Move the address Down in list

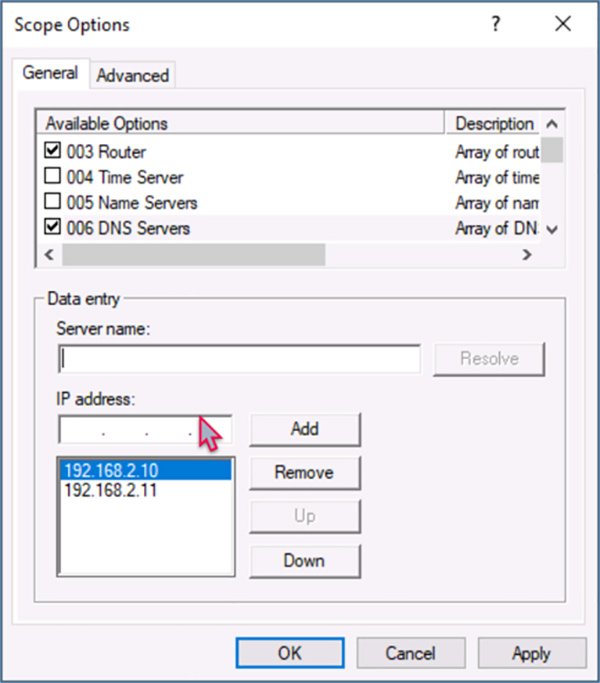[304, 561]
